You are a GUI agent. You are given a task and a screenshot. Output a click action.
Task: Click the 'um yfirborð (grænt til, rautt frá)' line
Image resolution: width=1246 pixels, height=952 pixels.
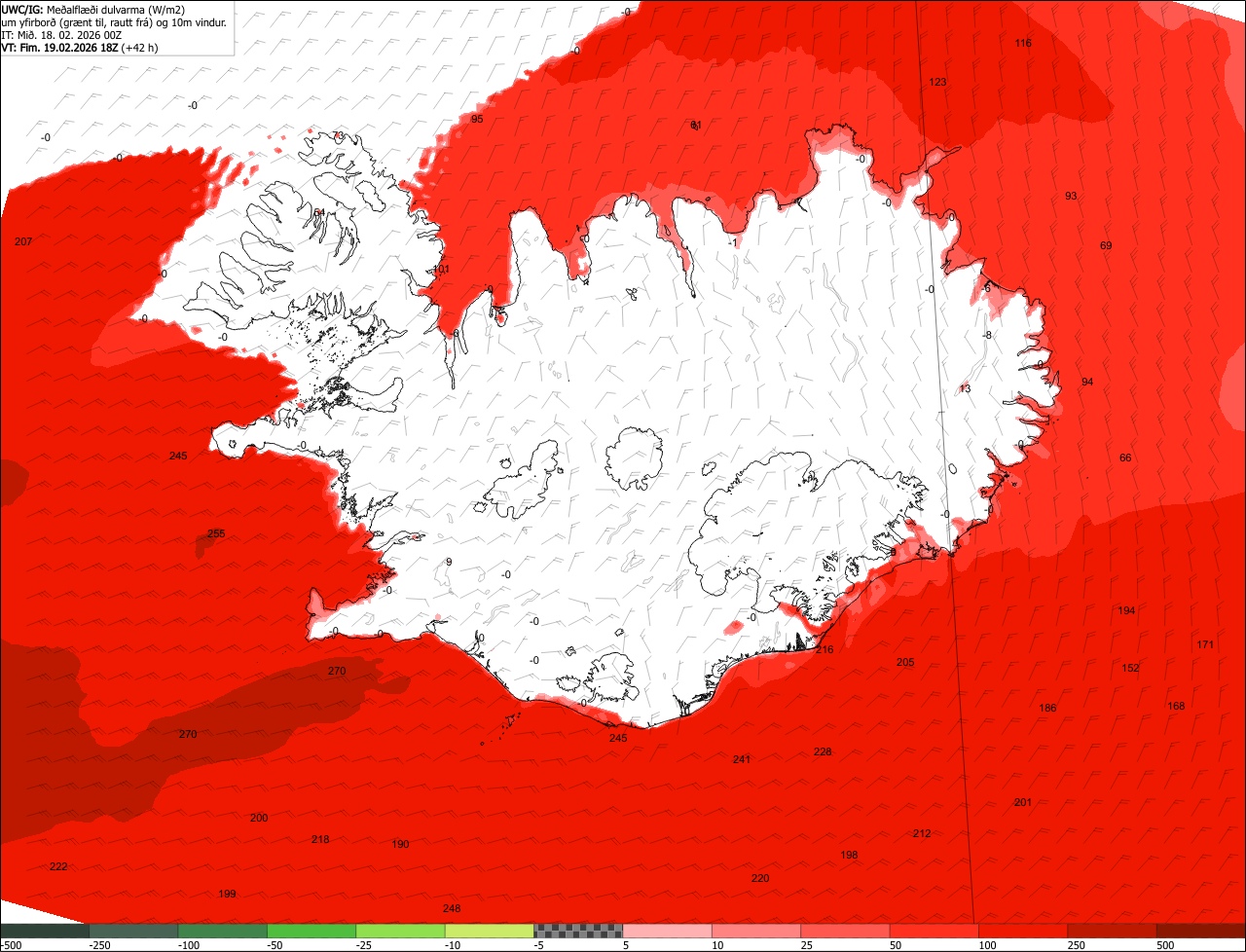click(115, 21)
